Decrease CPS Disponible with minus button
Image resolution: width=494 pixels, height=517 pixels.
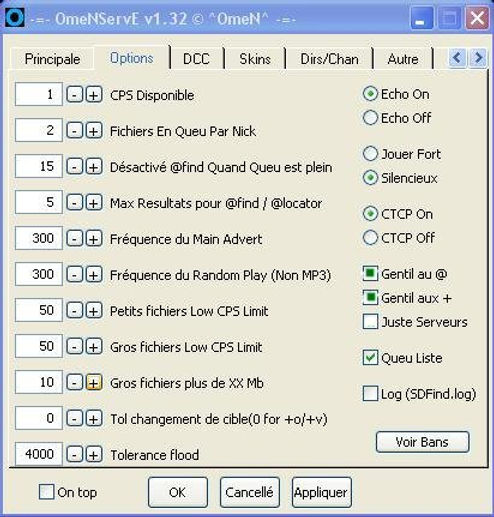click(x=74, y=95)
